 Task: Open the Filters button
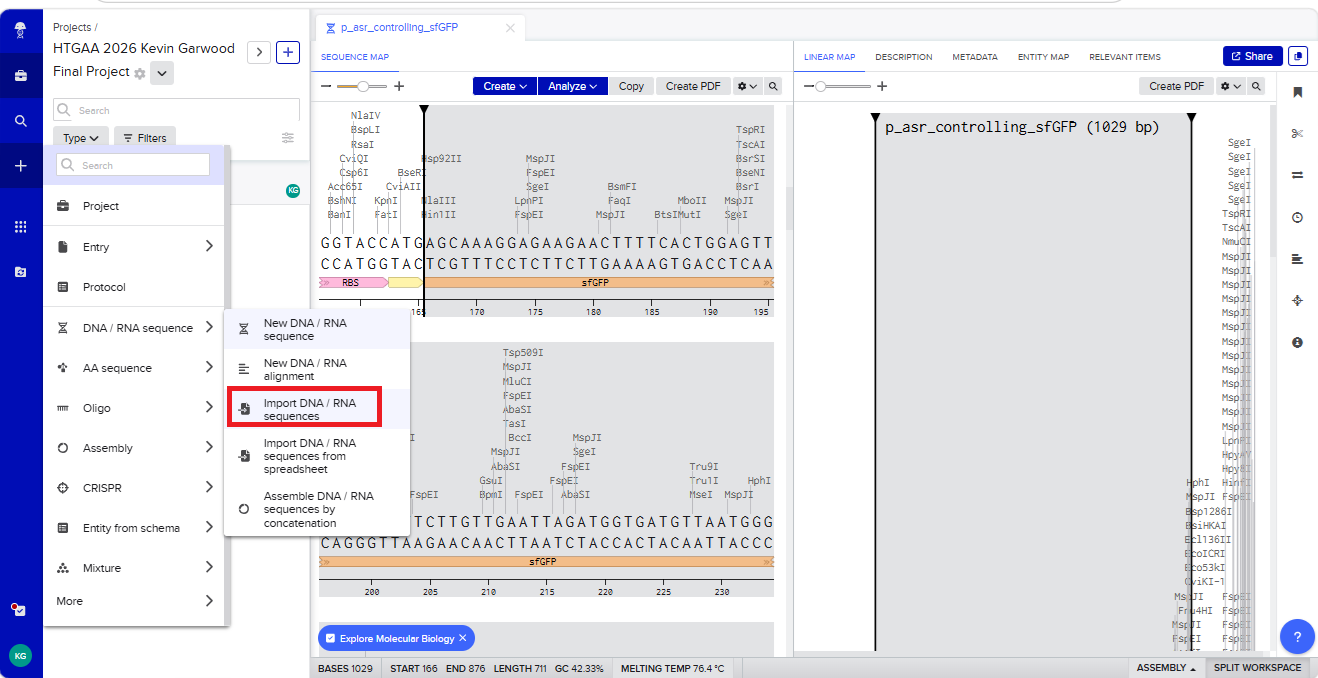145,138
